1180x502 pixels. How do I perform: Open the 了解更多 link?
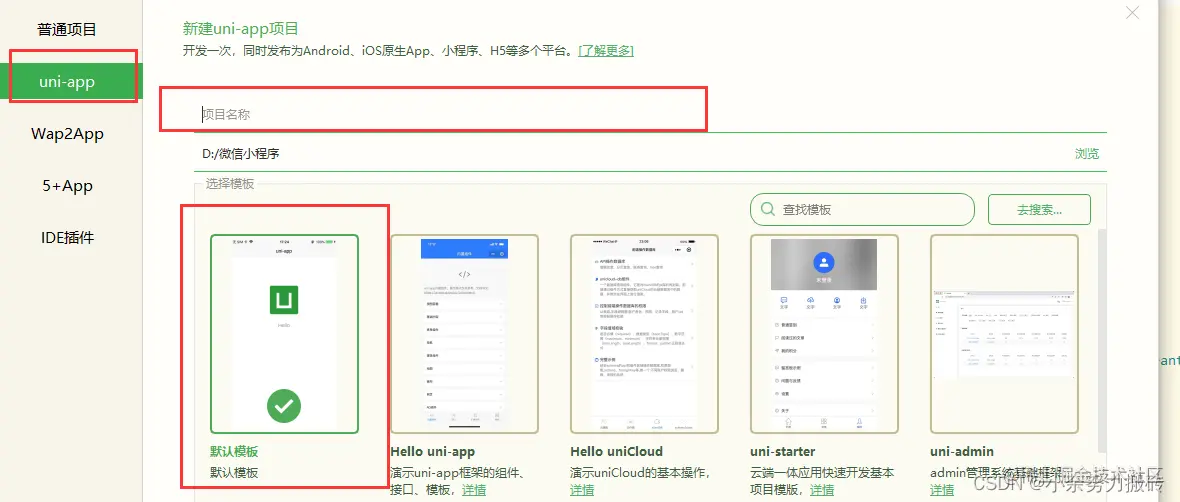(x=606, y=50)
